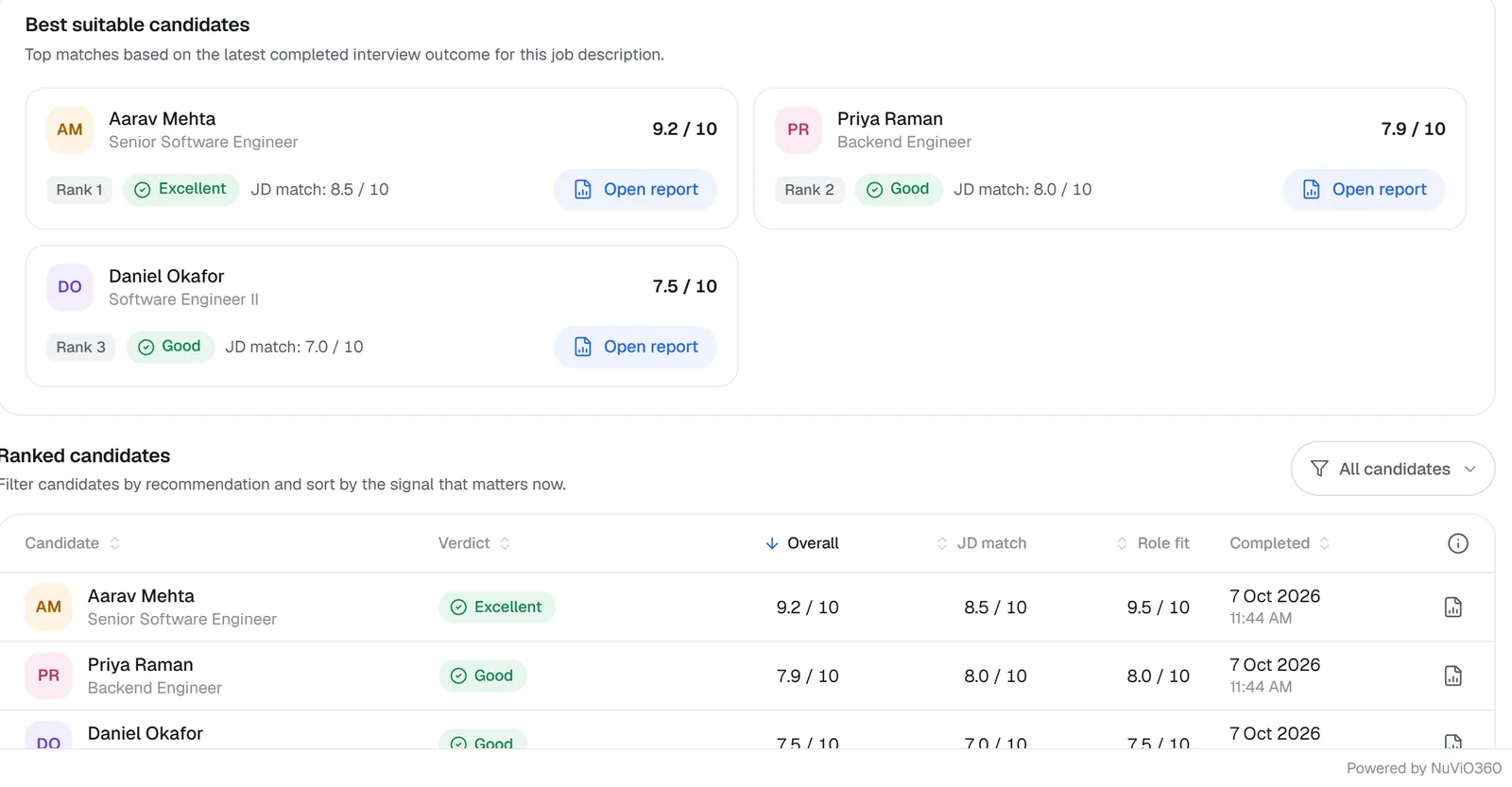
Task: Sort table by JD match column
Action: point(981,543)
